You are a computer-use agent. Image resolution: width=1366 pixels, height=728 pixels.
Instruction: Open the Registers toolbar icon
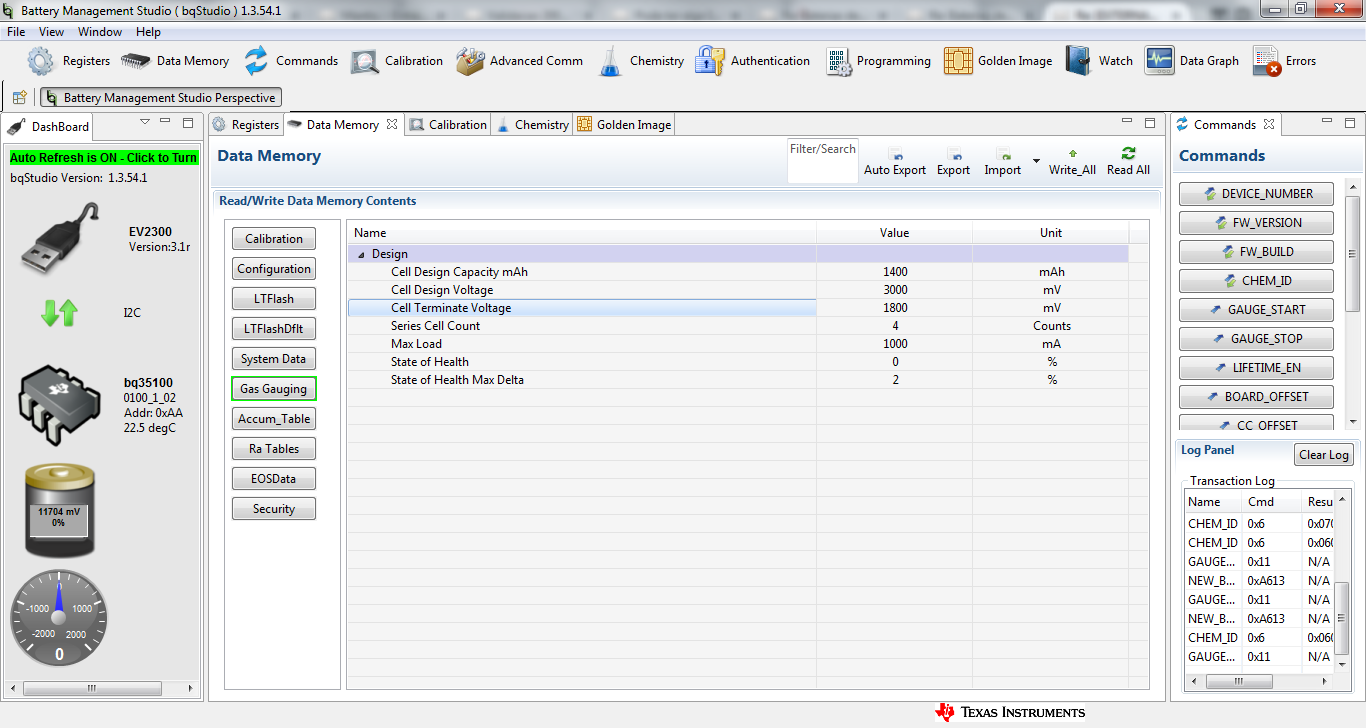pos(41,61)
